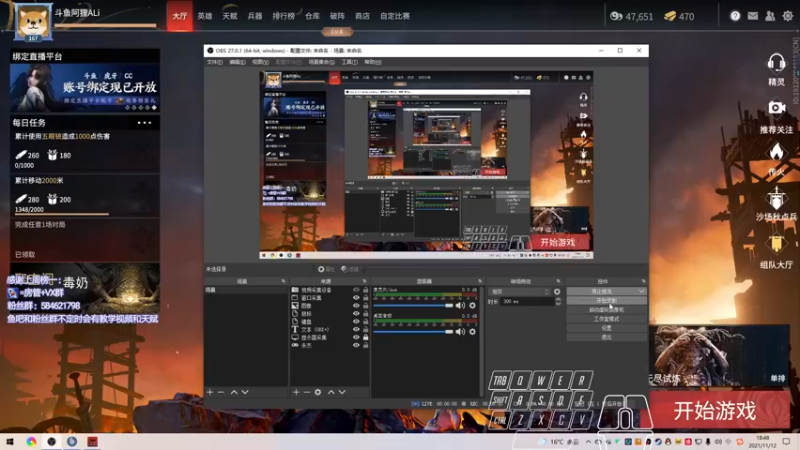The image size is (800, 450).
Task: Click the 精灵 headset icon
Action: (776, 64)
